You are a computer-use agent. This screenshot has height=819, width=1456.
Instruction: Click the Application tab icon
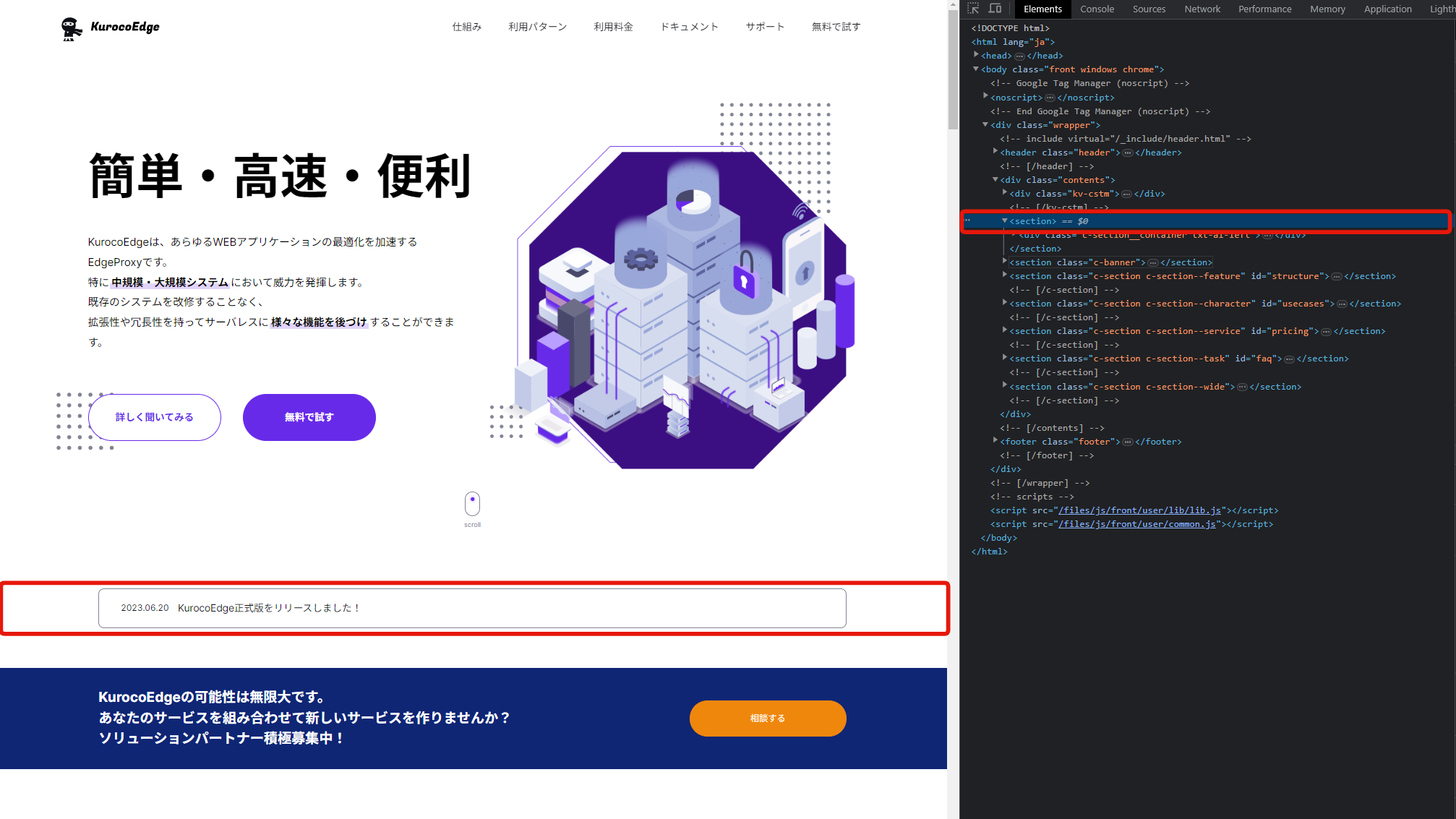1389,8
